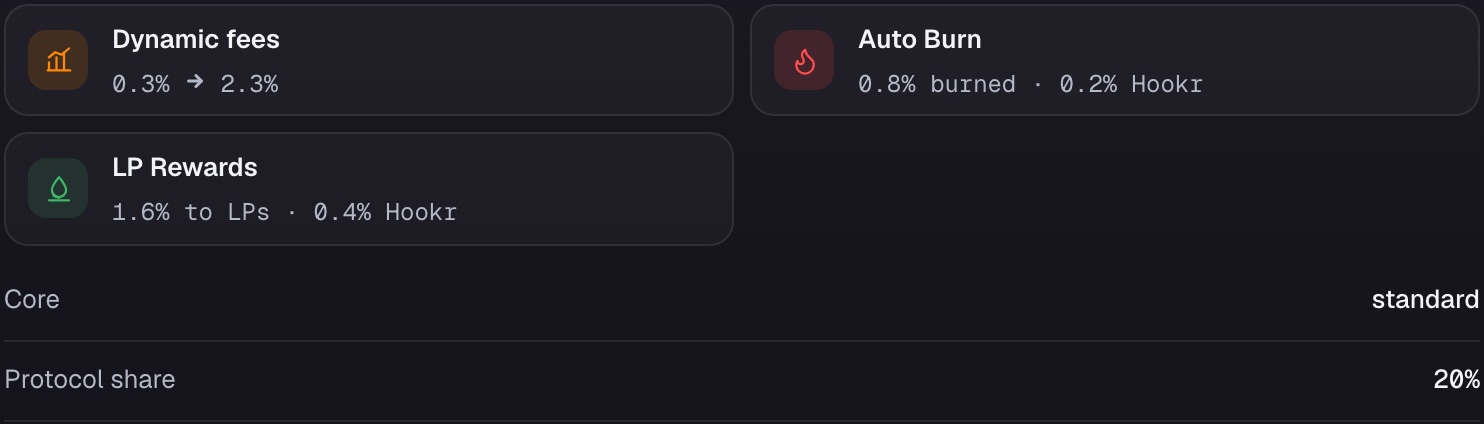Select the LP Rewards card
This screenshot has height=424, width=1484.
click(369, 189)
